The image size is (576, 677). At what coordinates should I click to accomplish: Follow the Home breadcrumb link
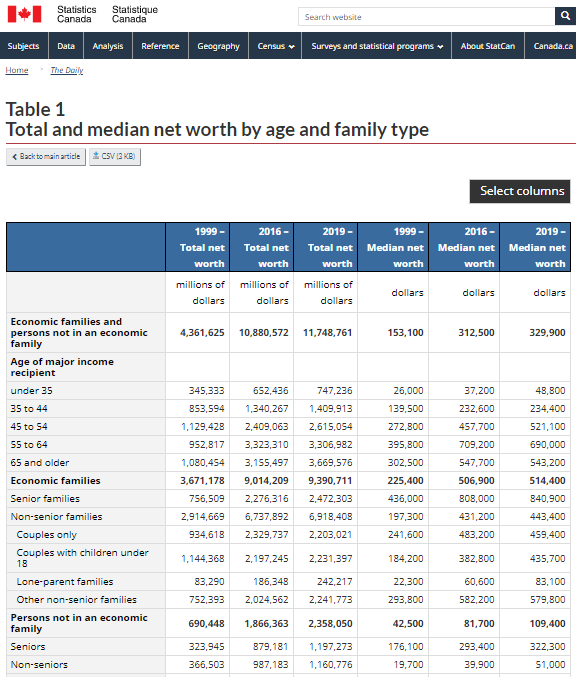(x=17, y=70)
